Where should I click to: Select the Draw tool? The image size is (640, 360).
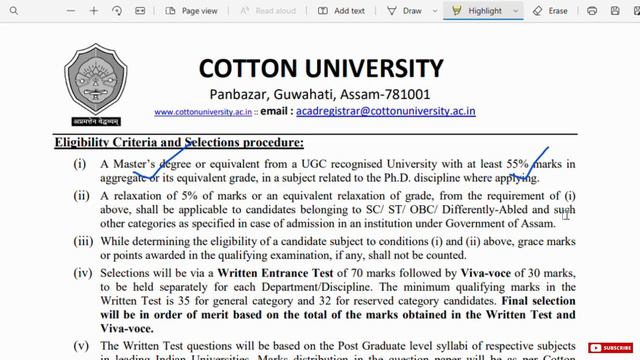coord(404,11)
